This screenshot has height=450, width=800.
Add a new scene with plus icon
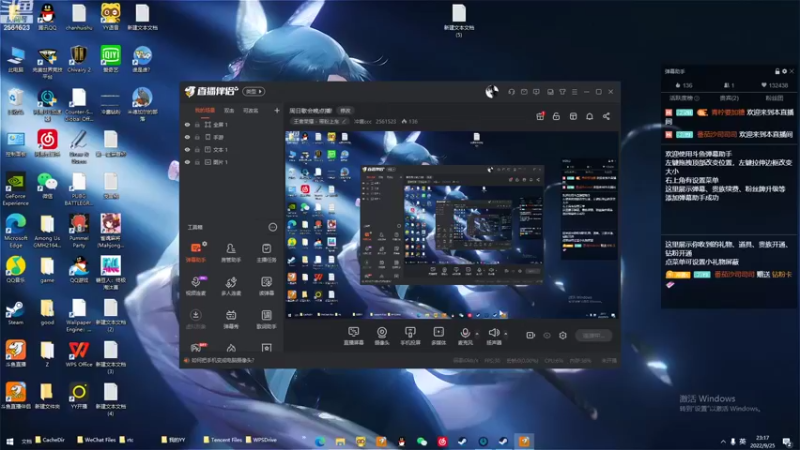coord(277,110)
